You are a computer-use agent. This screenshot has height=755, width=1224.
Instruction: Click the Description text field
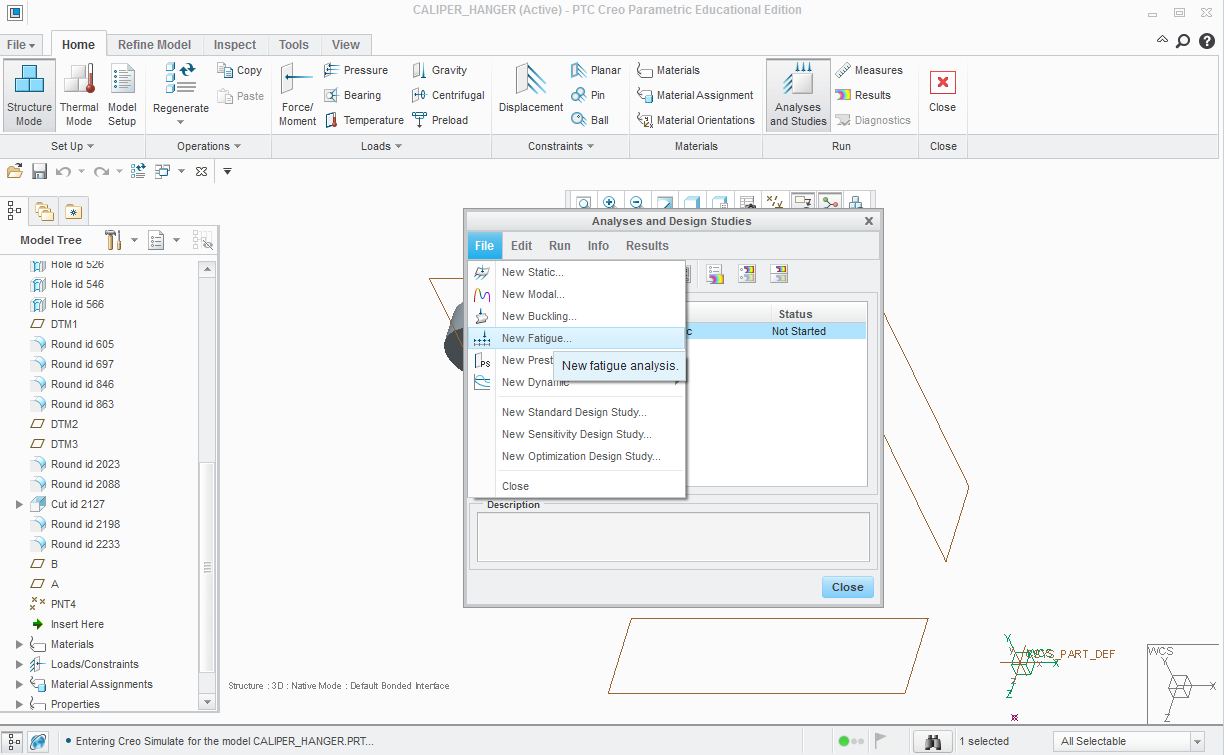[x=673, y=537]
